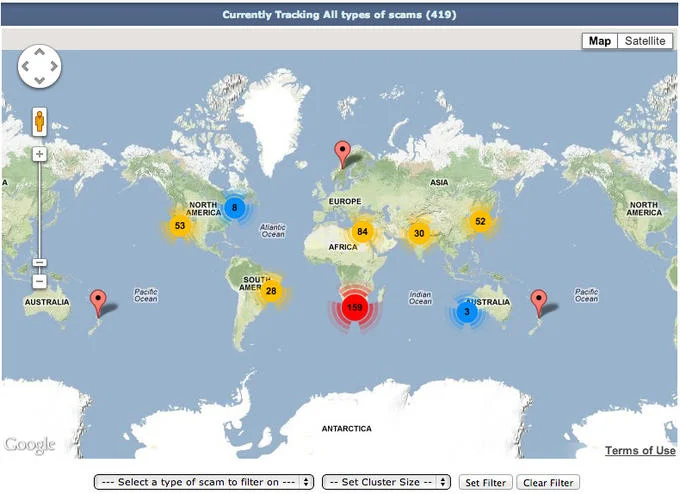The width and height of the screenshot is (680, 494).
Task: Click the 'ASIA' map label
Action: [x=439, y=182]
